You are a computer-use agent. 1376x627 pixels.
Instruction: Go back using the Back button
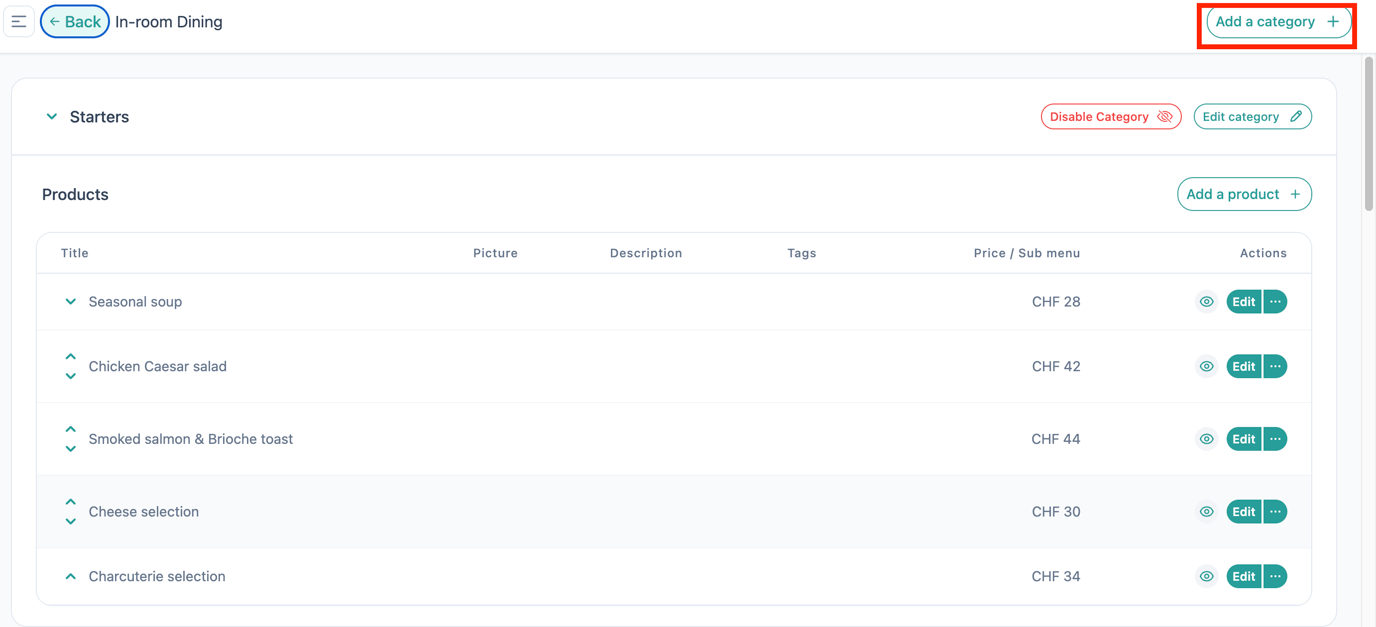coord(75,21)
